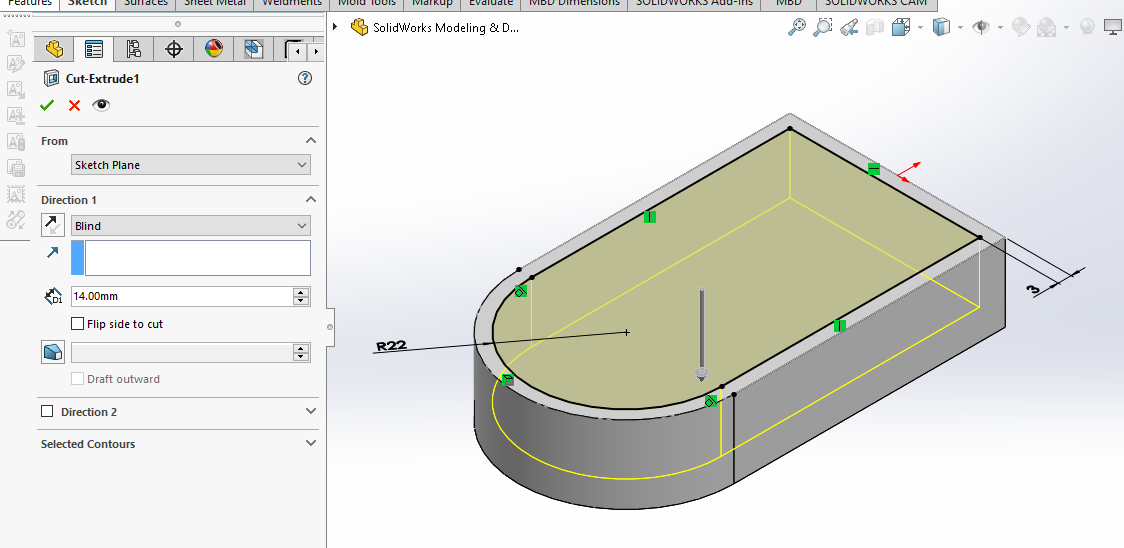
Task: Confirm the cut with the green checkmark
Action: 47,105
